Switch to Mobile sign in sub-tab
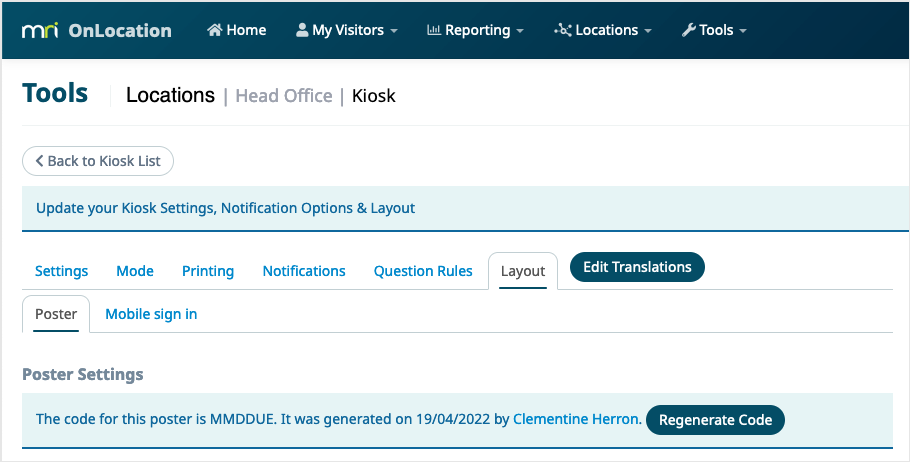The image size is (910, 462). pos(151,314)
